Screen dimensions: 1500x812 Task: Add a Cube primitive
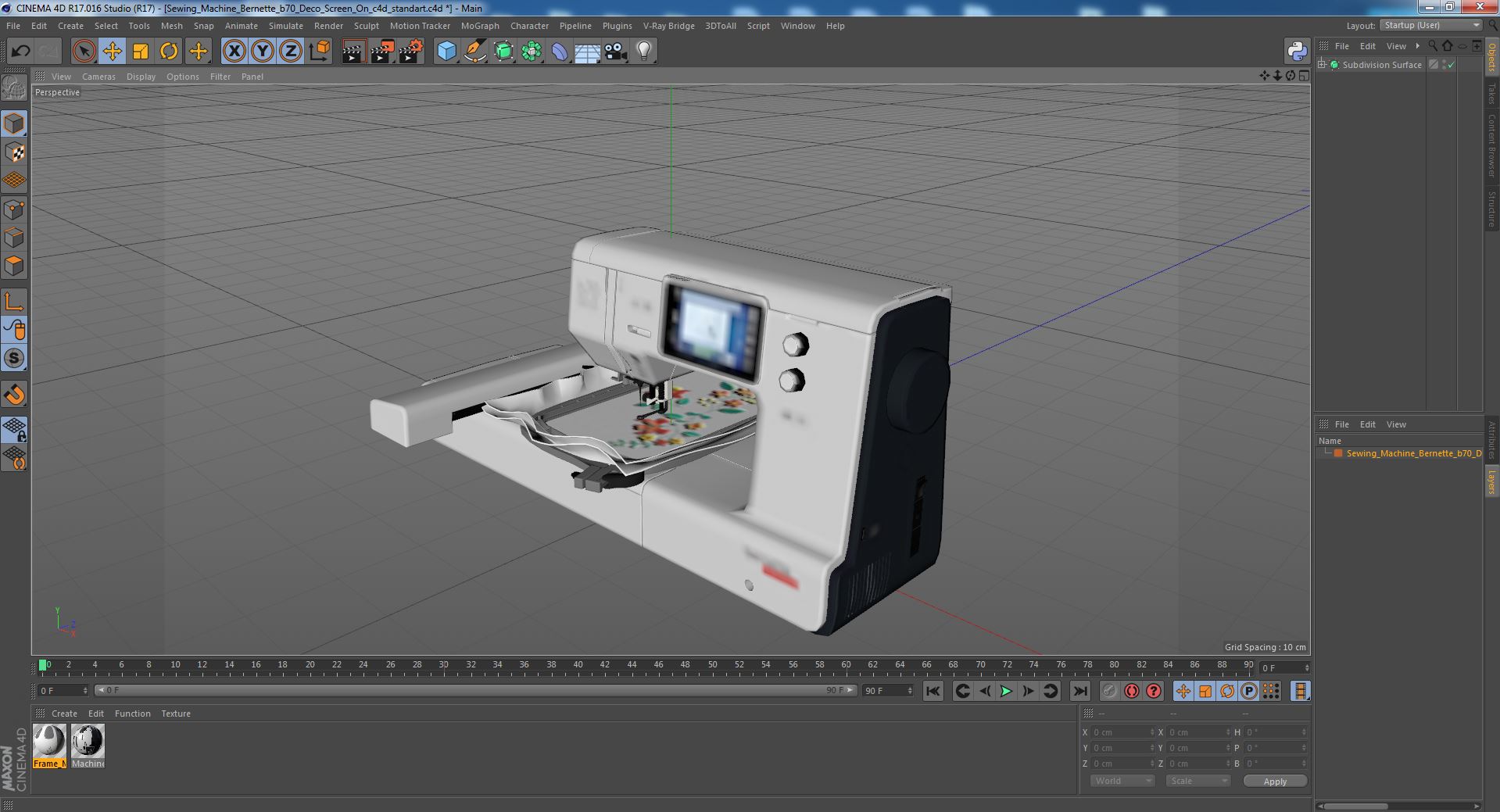[x=446, y=52]
